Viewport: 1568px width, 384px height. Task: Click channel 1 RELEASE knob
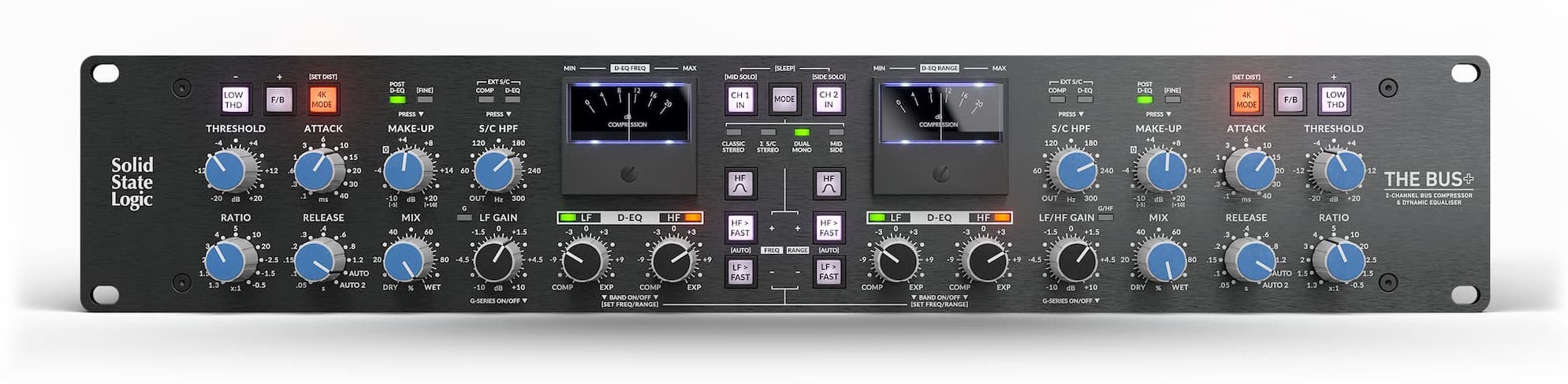pos(317,259)
